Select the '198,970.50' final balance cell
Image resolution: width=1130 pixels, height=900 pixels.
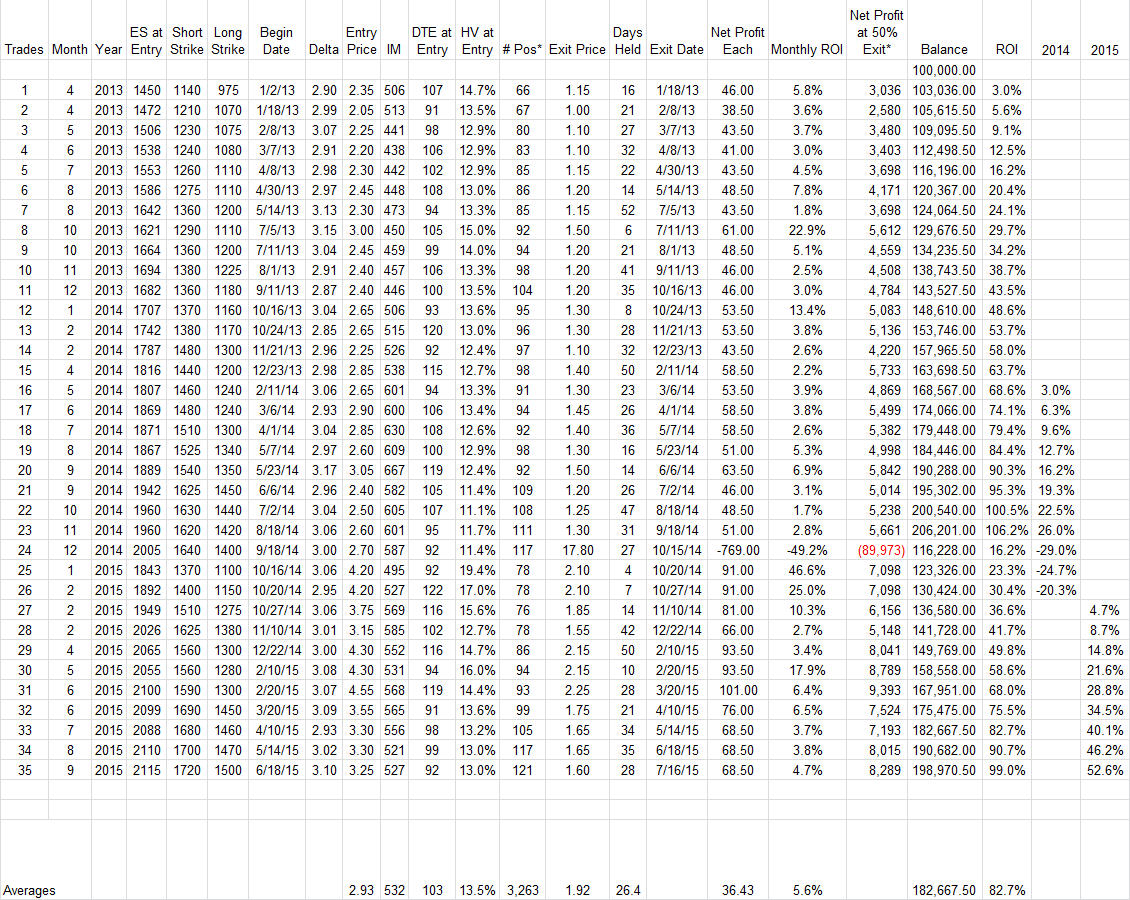click(x=944, y=770)
